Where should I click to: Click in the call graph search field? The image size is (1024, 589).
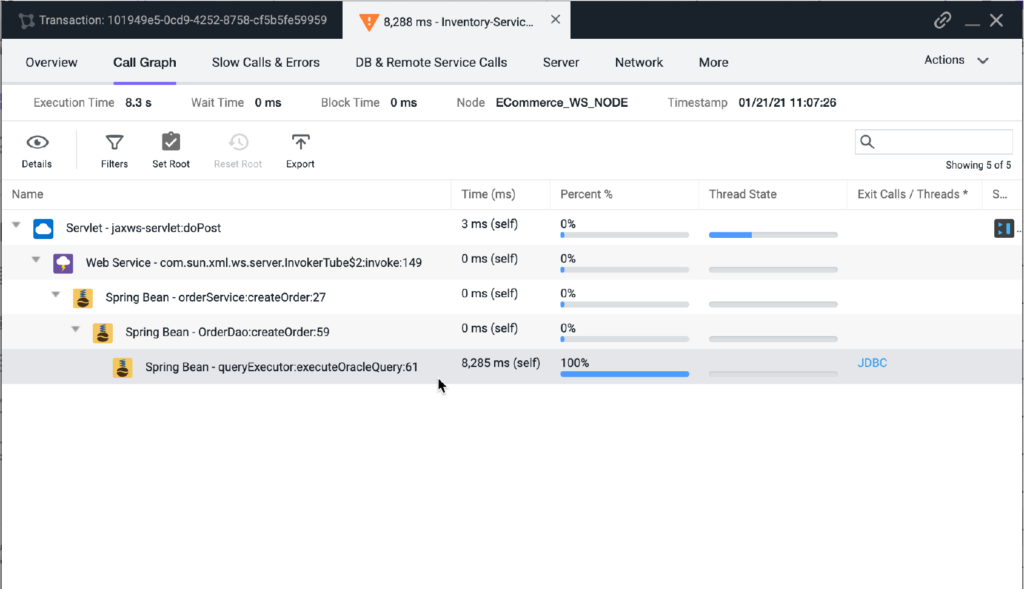point(940,142)
